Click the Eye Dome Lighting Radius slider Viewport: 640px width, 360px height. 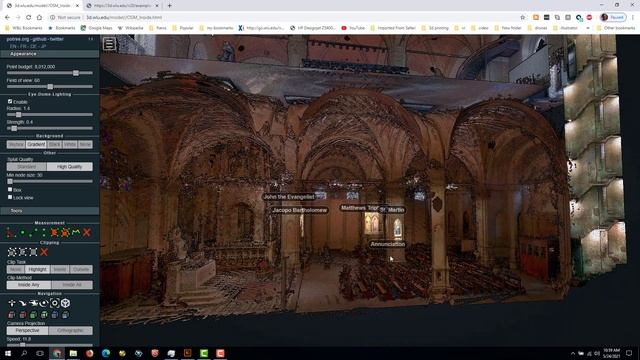[x=49, y=115]
